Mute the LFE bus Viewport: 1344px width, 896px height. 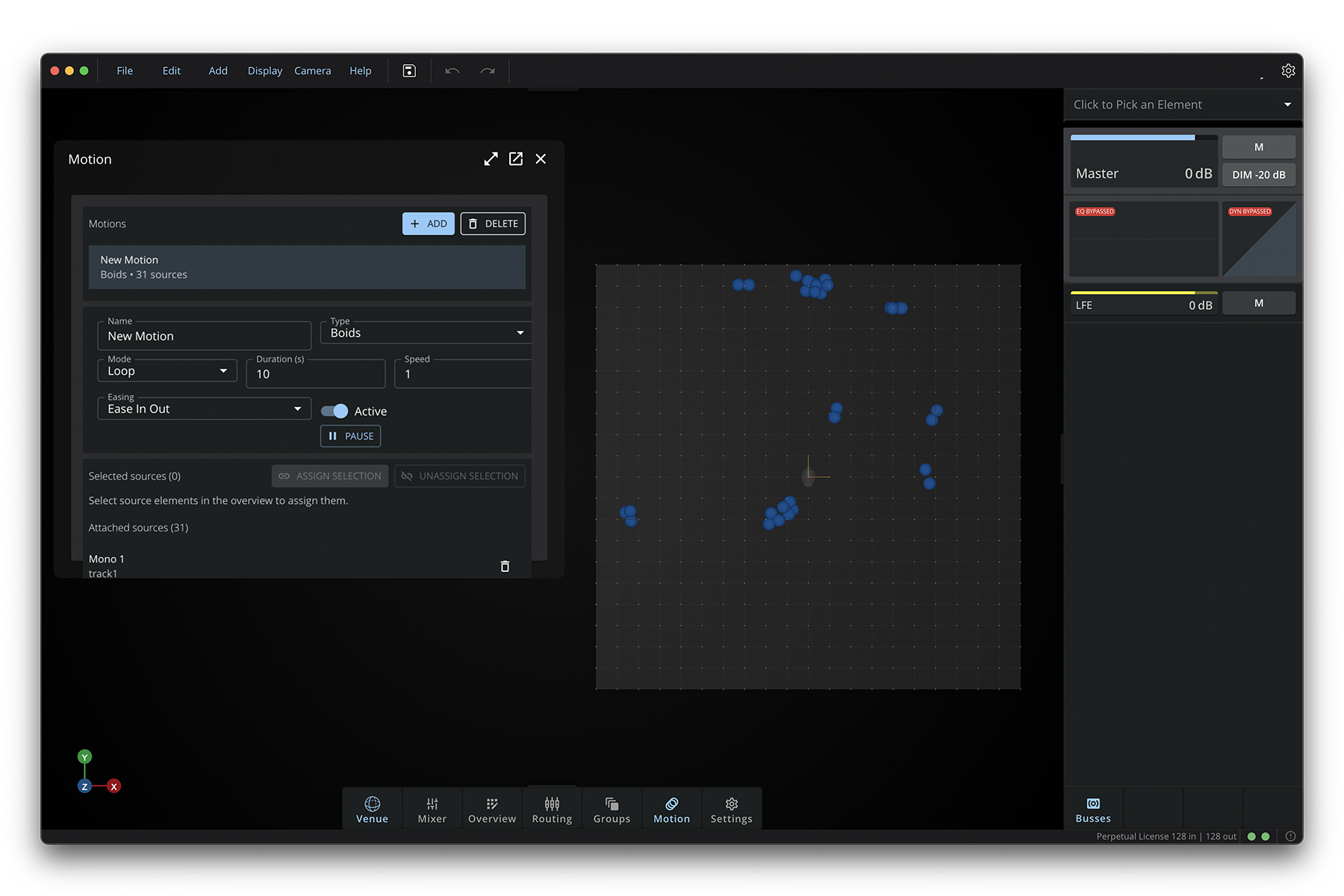coord(1258,303)
